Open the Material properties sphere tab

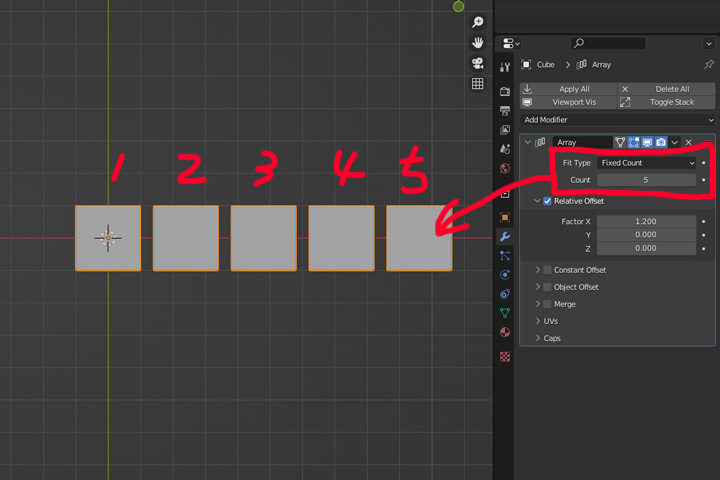pos(505,332)
